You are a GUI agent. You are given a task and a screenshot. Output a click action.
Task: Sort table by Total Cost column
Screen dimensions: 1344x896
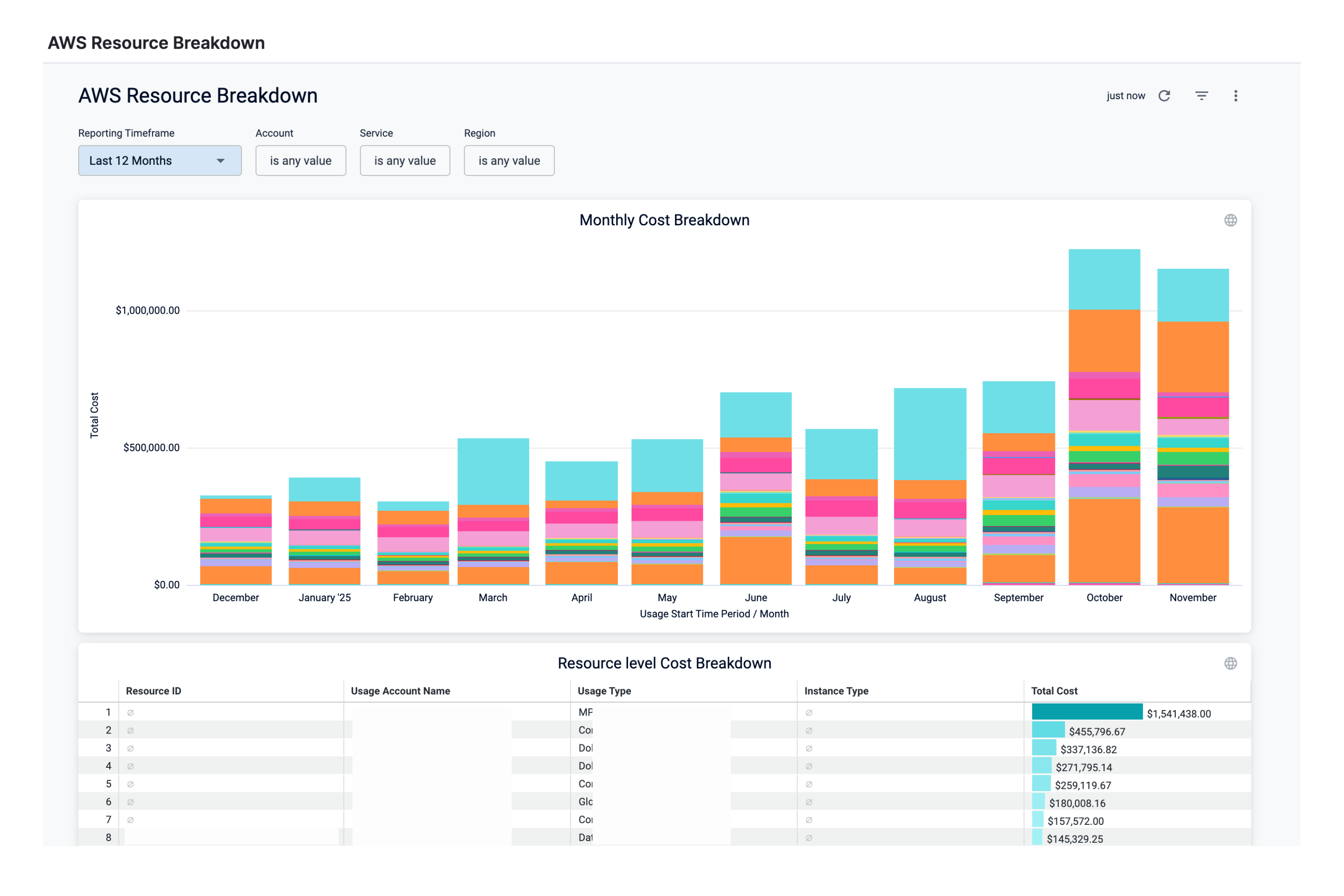[1054, 691]
